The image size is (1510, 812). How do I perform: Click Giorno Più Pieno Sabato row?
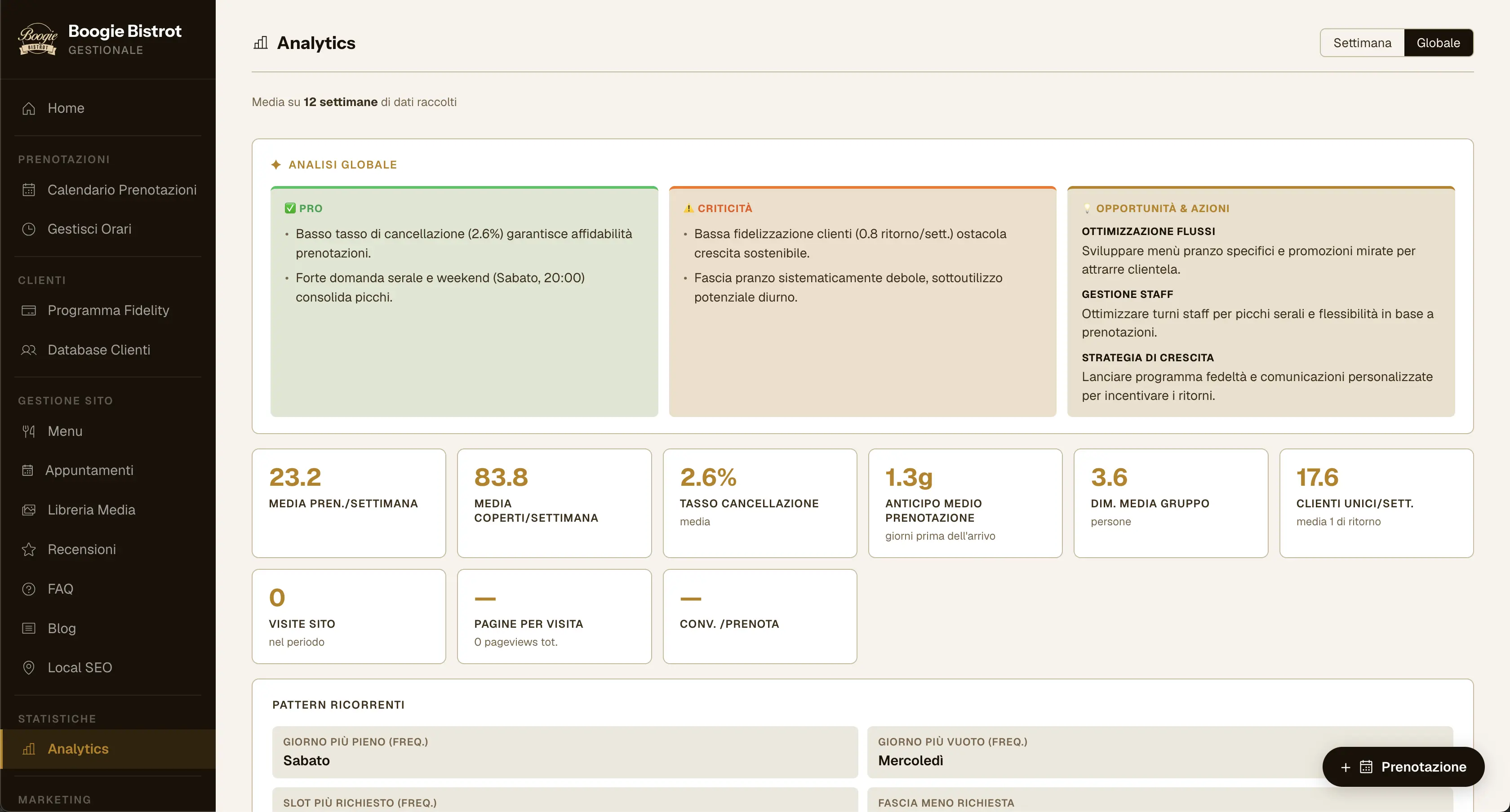coord(564,752)
